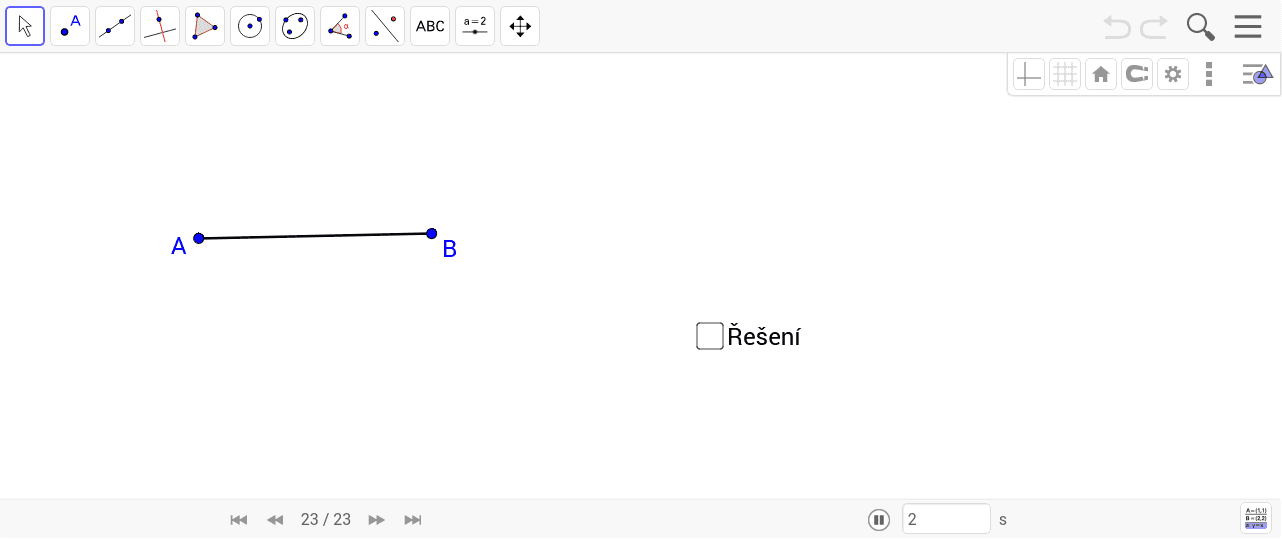The image size is (1282, 539).
Task: Enable the Řešení checkbox
Action: (x=710, y=336)
